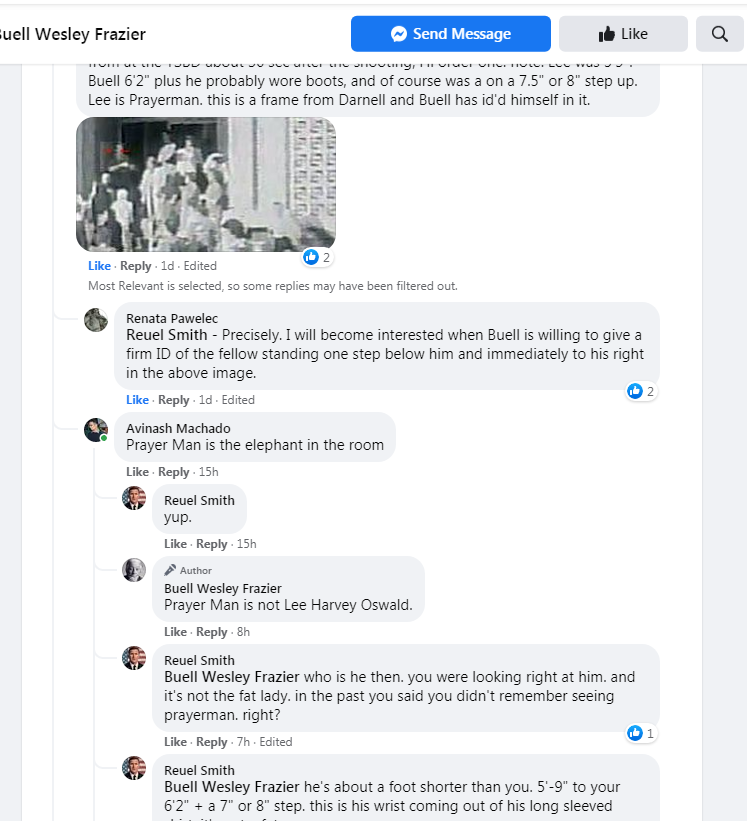Viewport: 747px width, 821px height.
Task: View like reactions on Renata Pawelec's comment
Action: pos(641,391)
